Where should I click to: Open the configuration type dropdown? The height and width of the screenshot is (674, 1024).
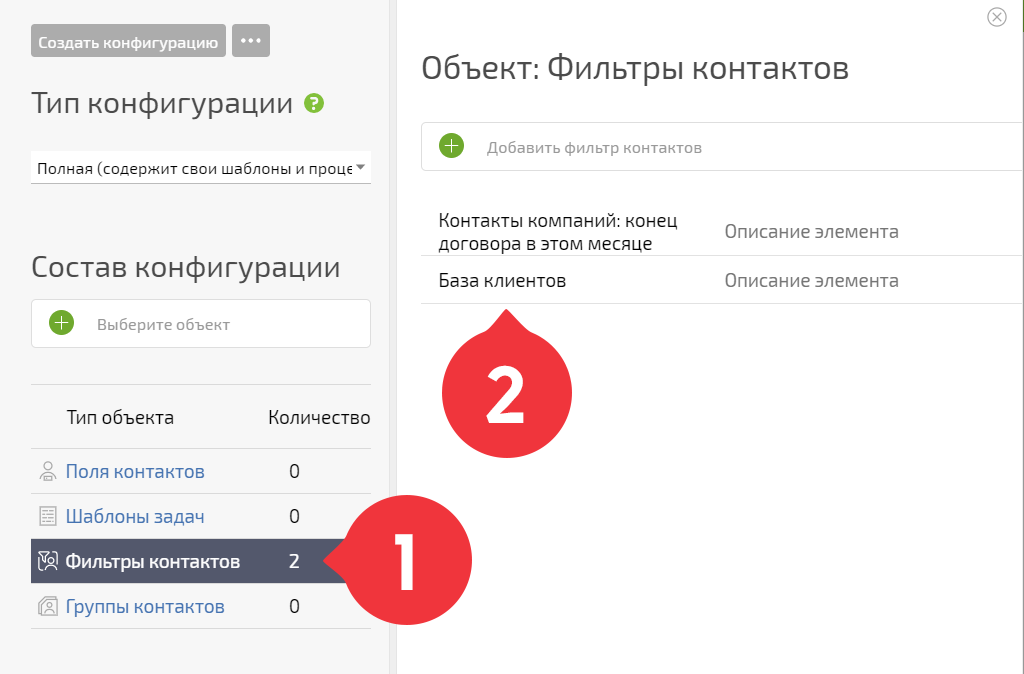pos(200,168)
